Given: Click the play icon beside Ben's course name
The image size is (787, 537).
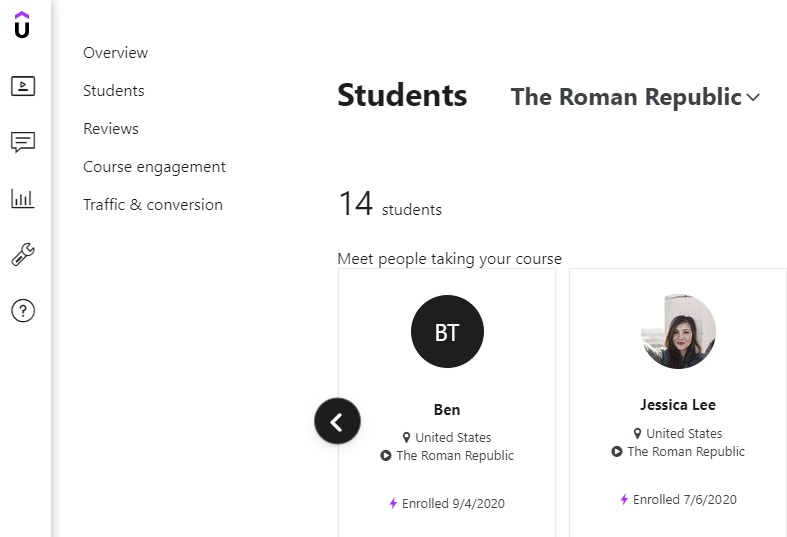Looking at the screenshot, I should [x=386, y=456].
